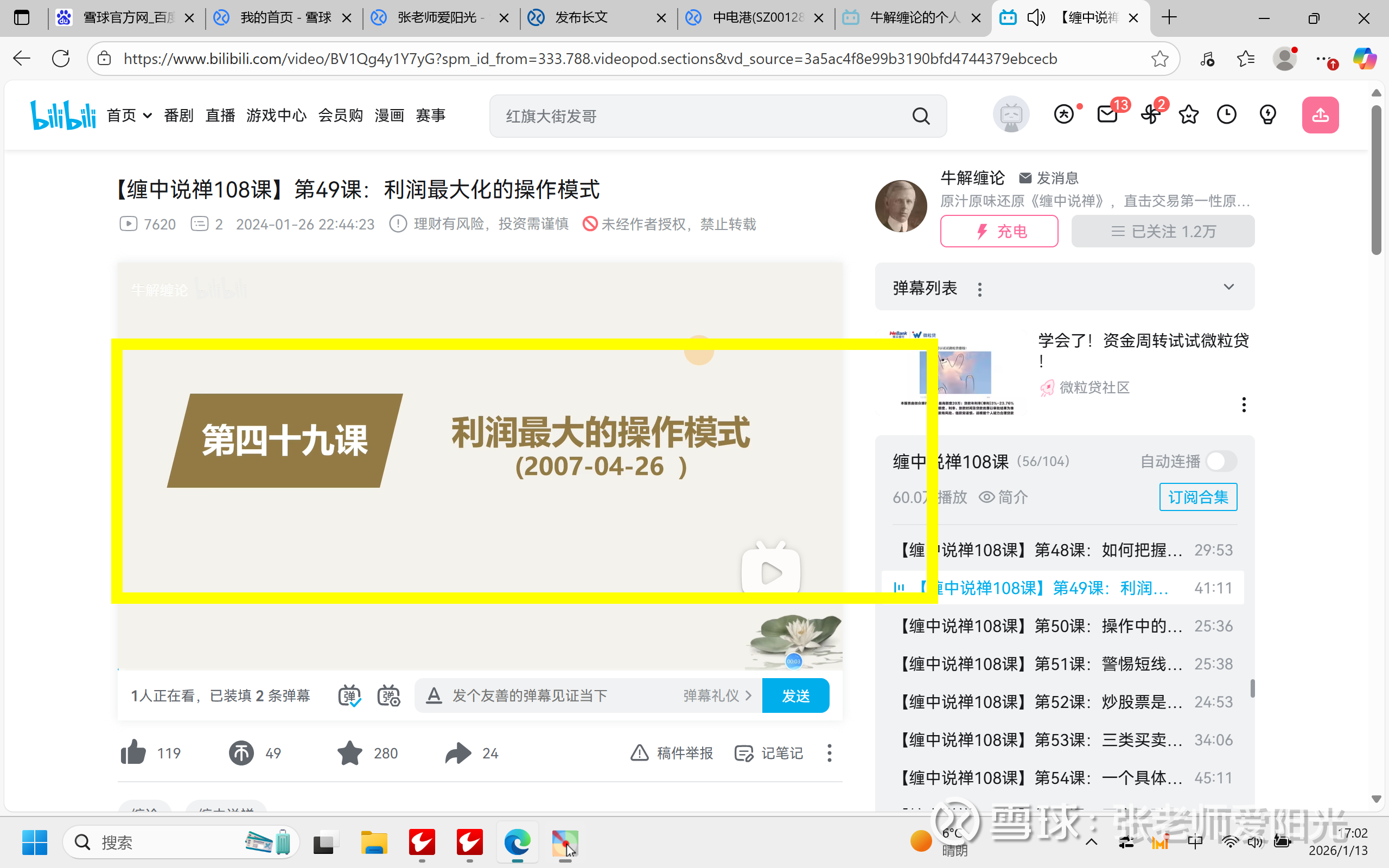Favorite the video with star icon
The width and height of the screenshot is (1389, 868).
349,752
